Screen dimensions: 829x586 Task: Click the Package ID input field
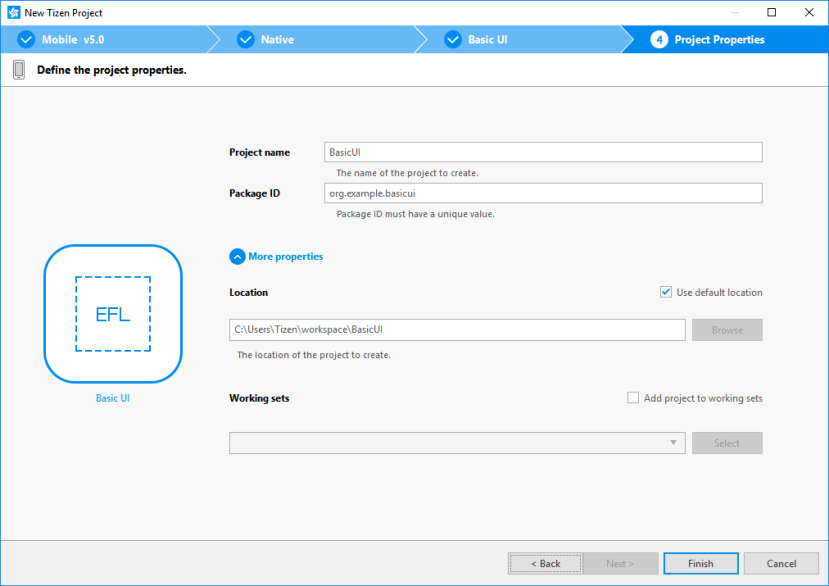[x=543, y=193]
